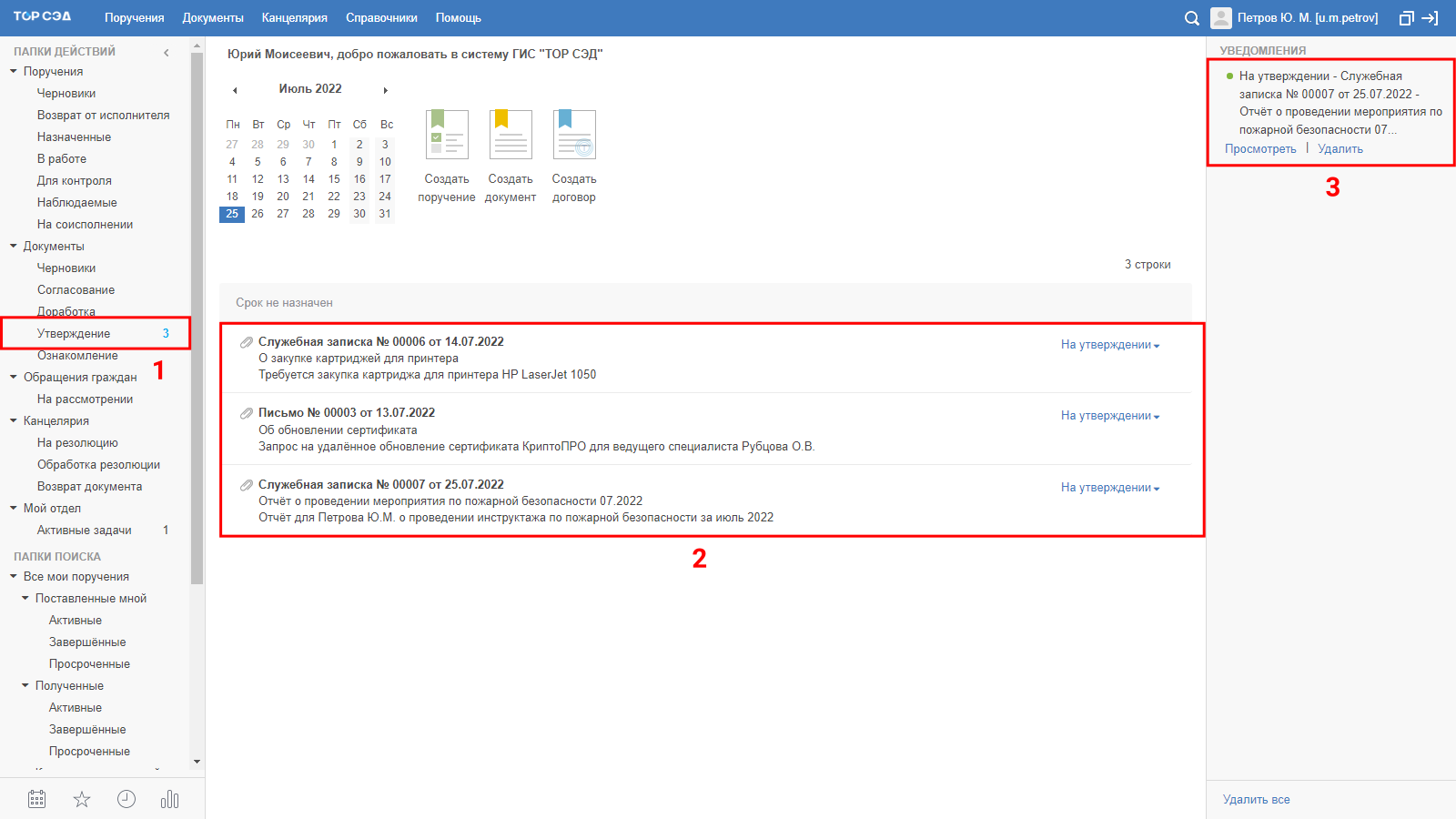Image resolution: width=1456 pixels, height=819 pixels.
Task: Collapse the Канцелярия tree section
Action: (x=14, y=420)
